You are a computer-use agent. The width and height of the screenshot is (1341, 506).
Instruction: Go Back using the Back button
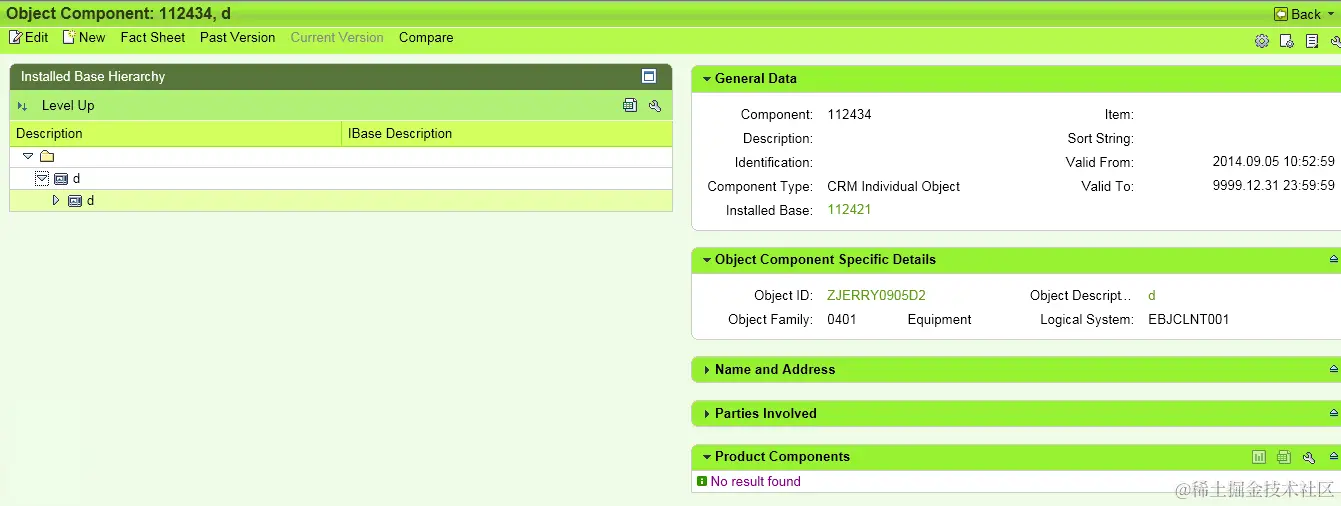(x=1297, y=14)
